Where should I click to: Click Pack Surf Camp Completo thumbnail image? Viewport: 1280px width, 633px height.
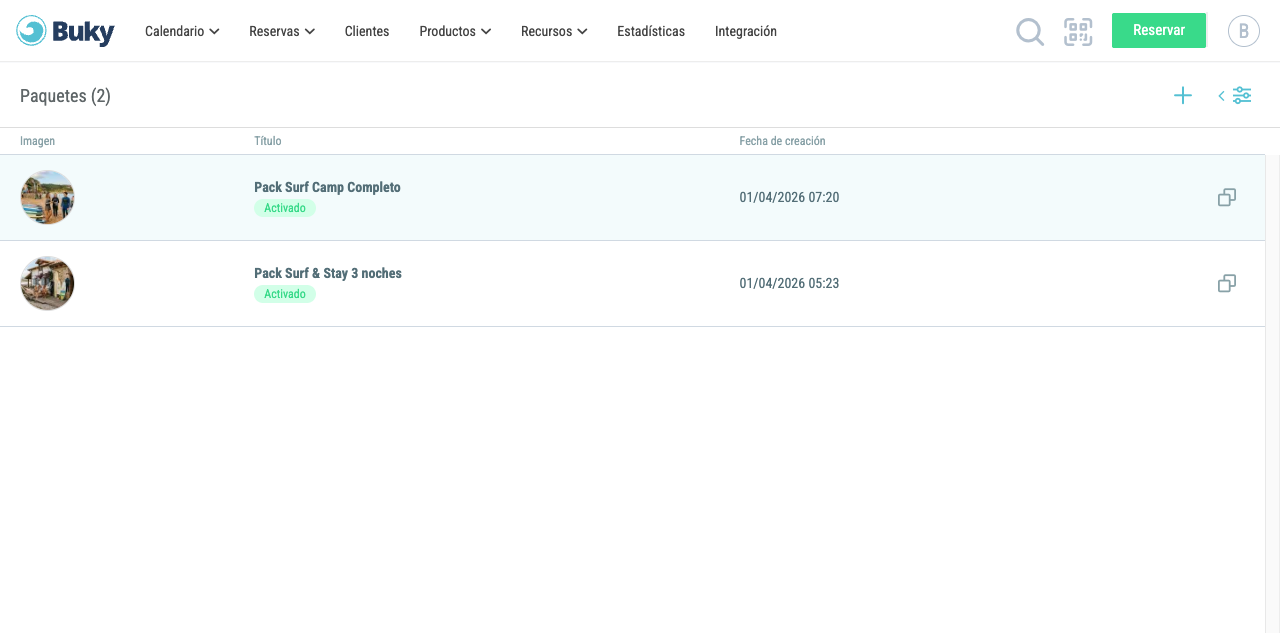point(47,197)
